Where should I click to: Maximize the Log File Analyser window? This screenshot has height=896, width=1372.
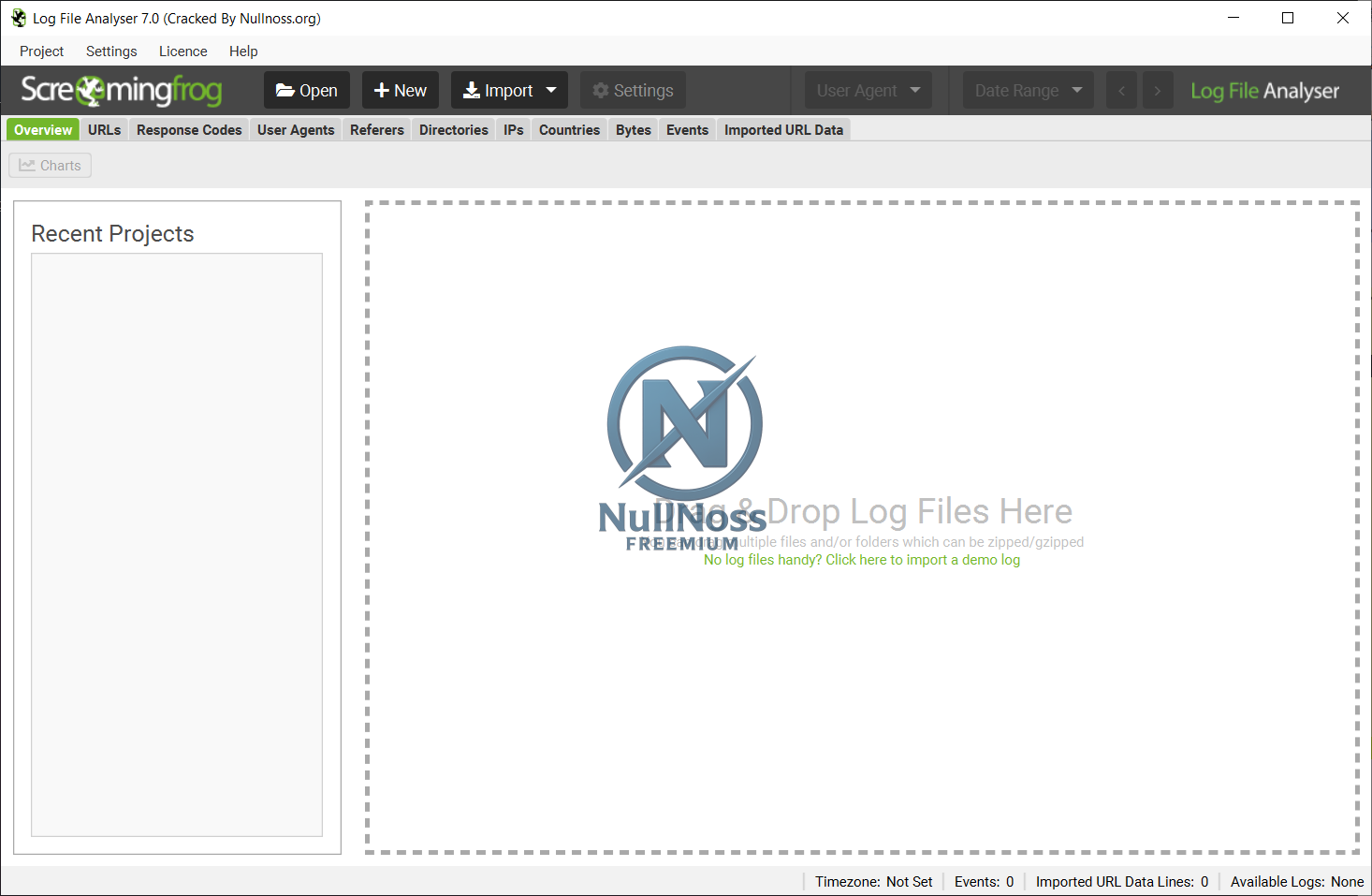tap(1288, 18)
